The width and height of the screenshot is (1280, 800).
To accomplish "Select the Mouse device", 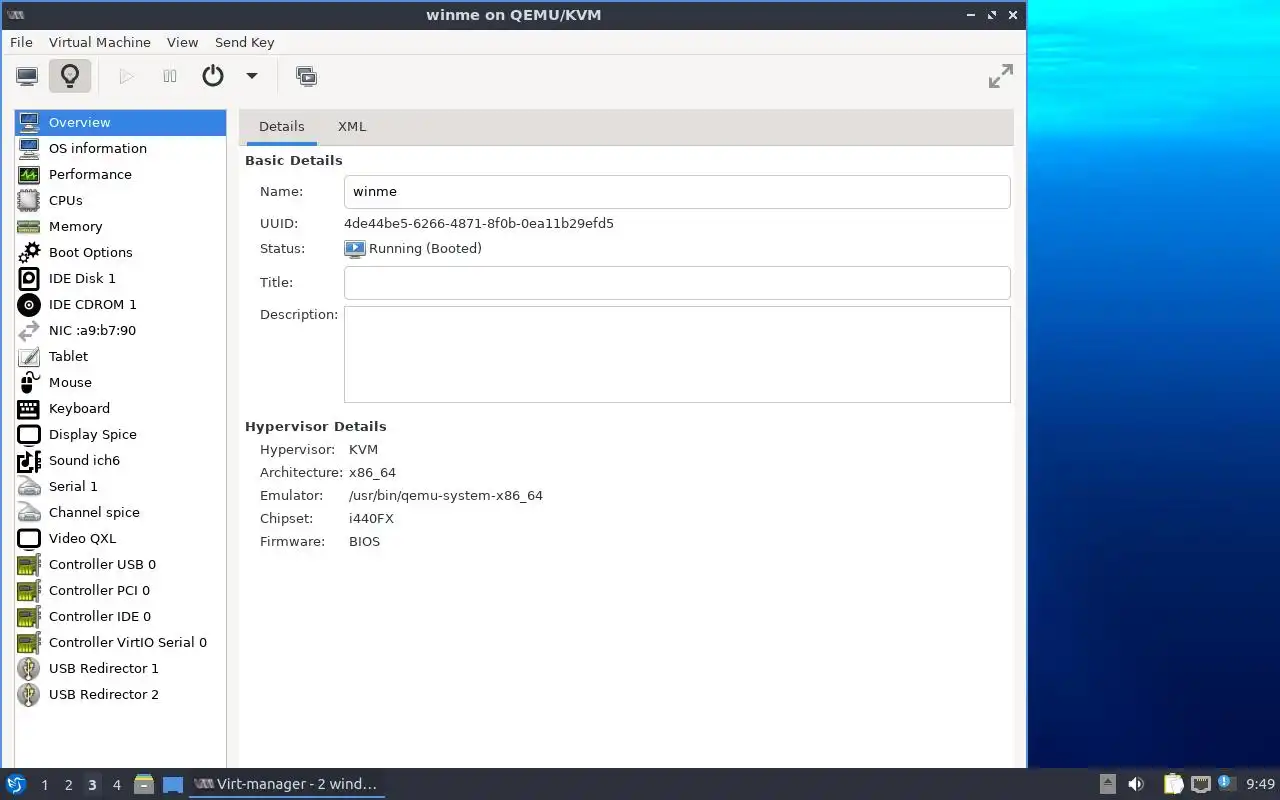I will 120,382.
